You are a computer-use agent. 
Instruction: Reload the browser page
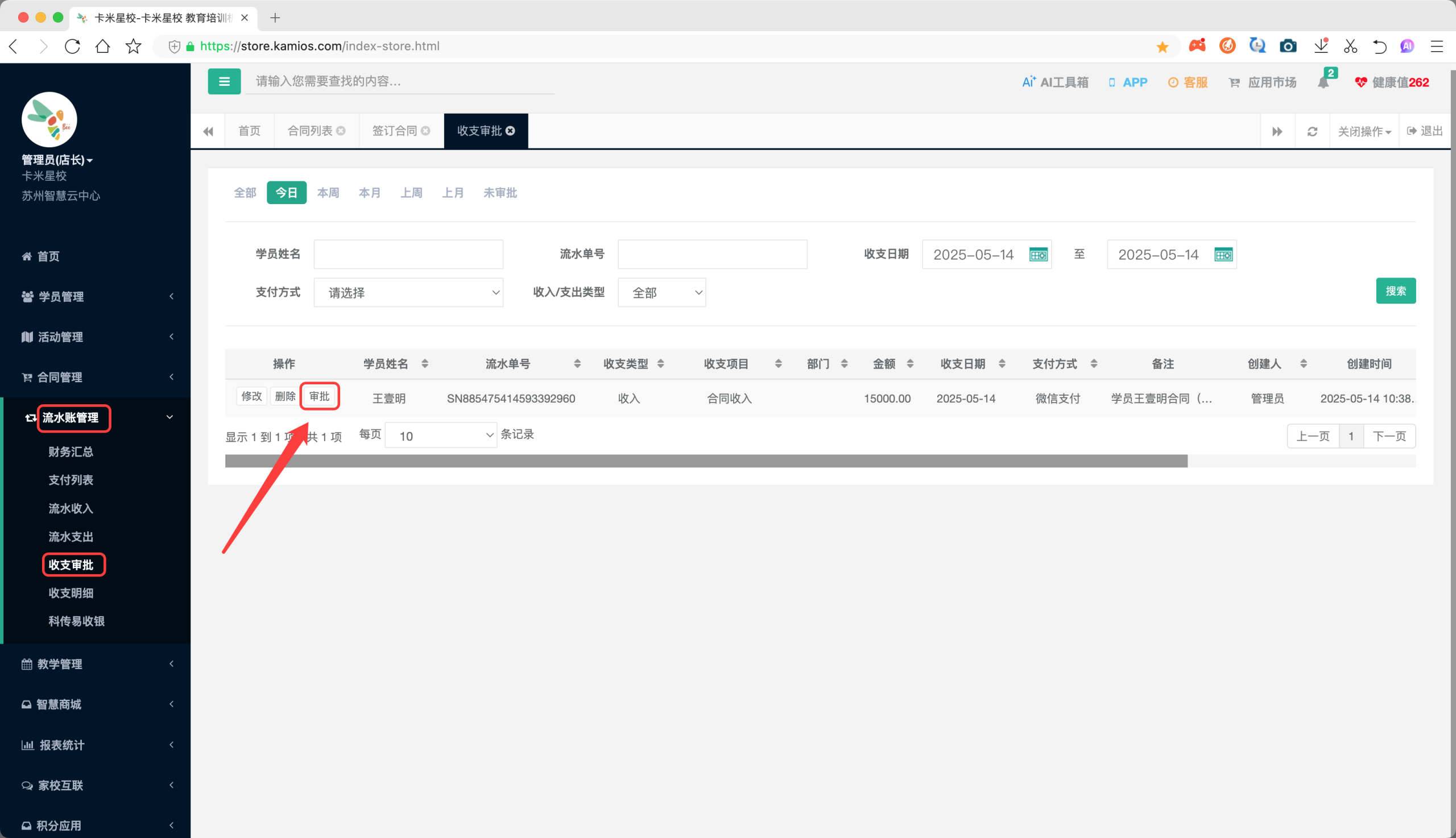coord(73,46)
